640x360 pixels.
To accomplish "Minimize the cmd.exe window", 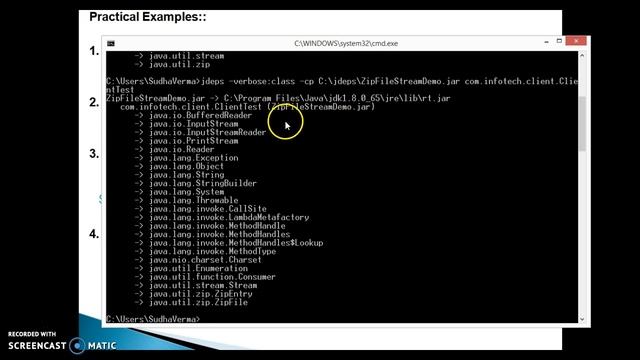I will point(546,42).
